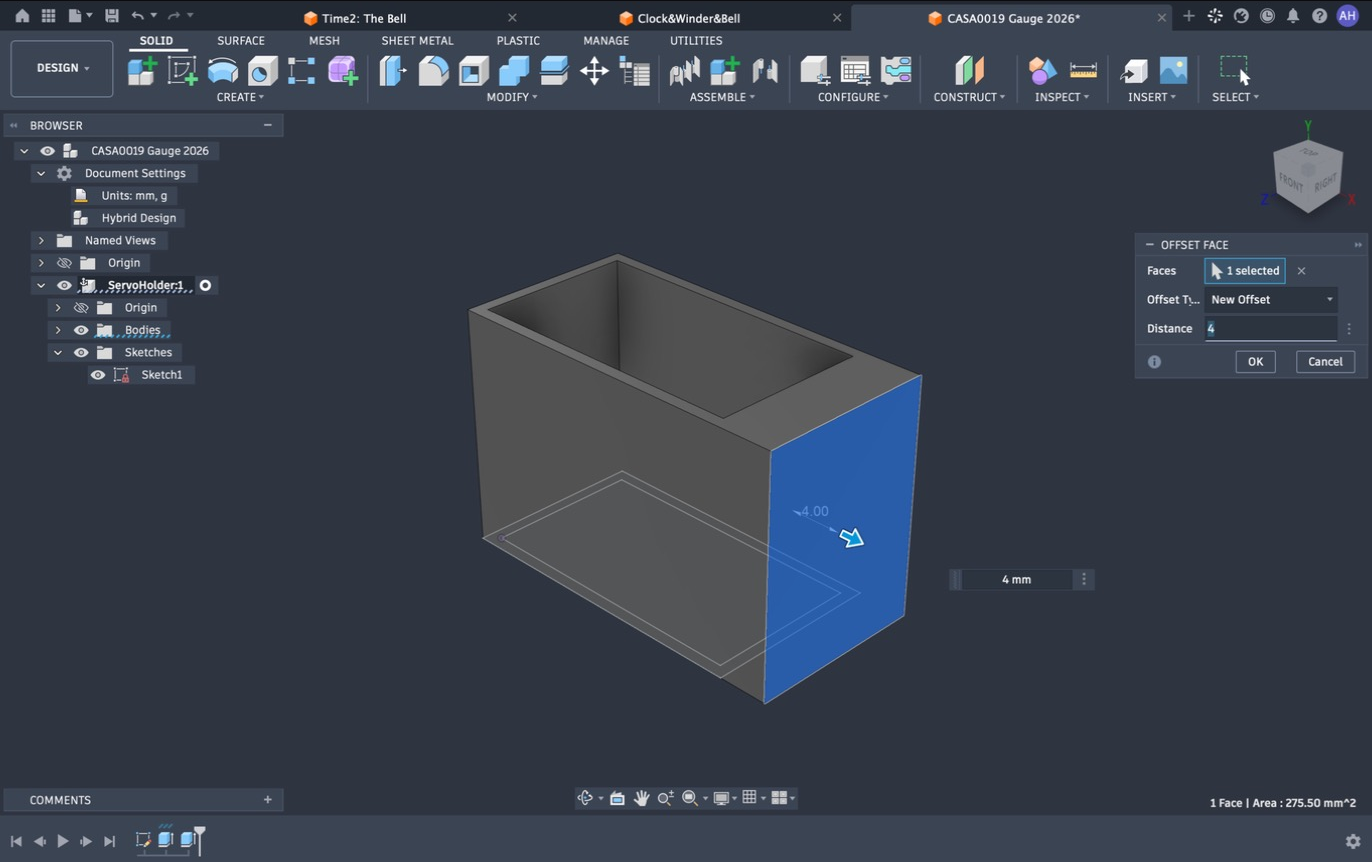The width and height of the screenshot is (1372, 862).
Task: Open the Data Panel grid icon
Action: click(48, 16)
